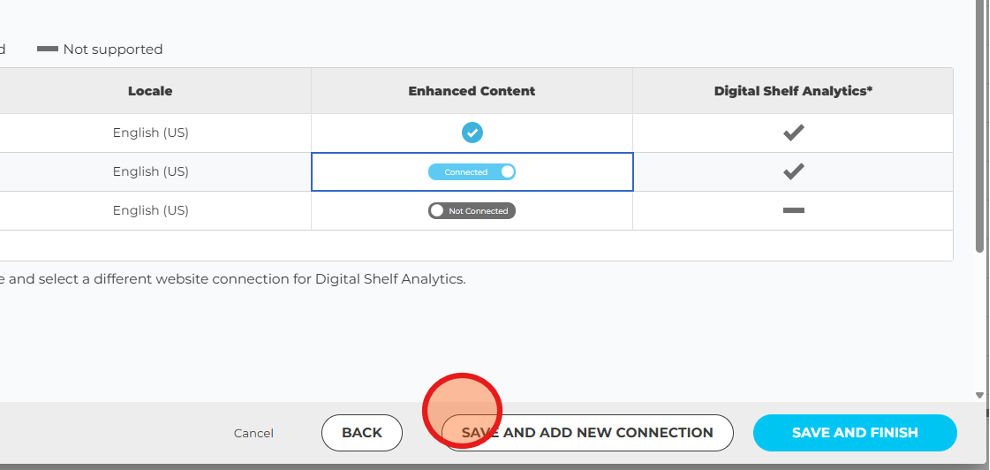Click Save and Add New Connection

(x=587, y=433)
